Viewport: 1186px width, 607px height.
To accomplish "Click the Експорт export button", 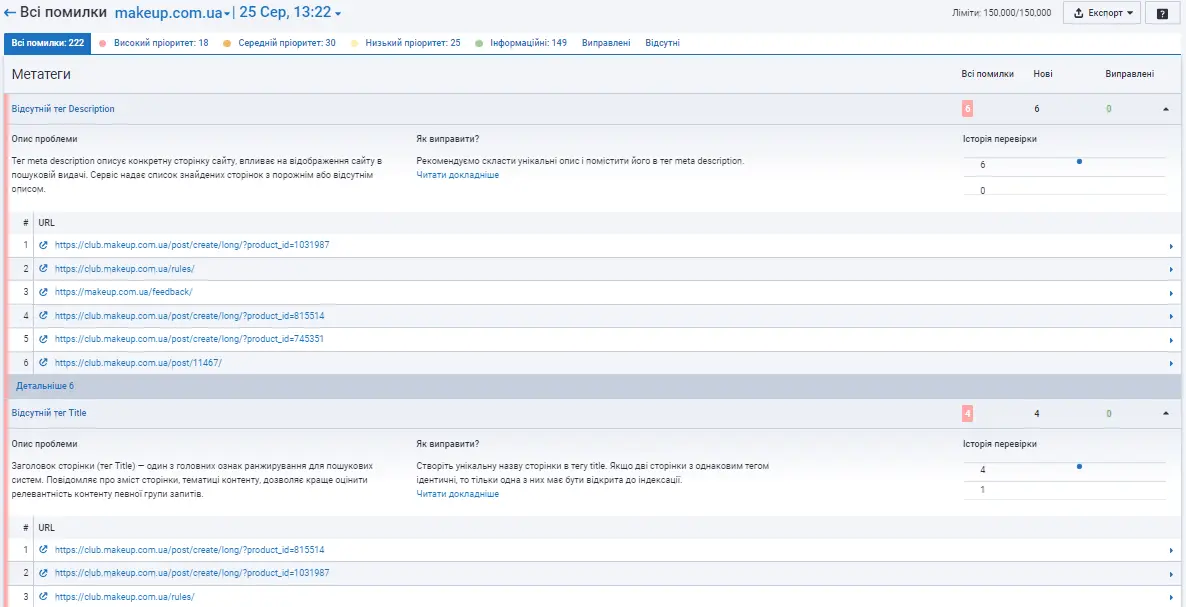I will [1101, 13].
